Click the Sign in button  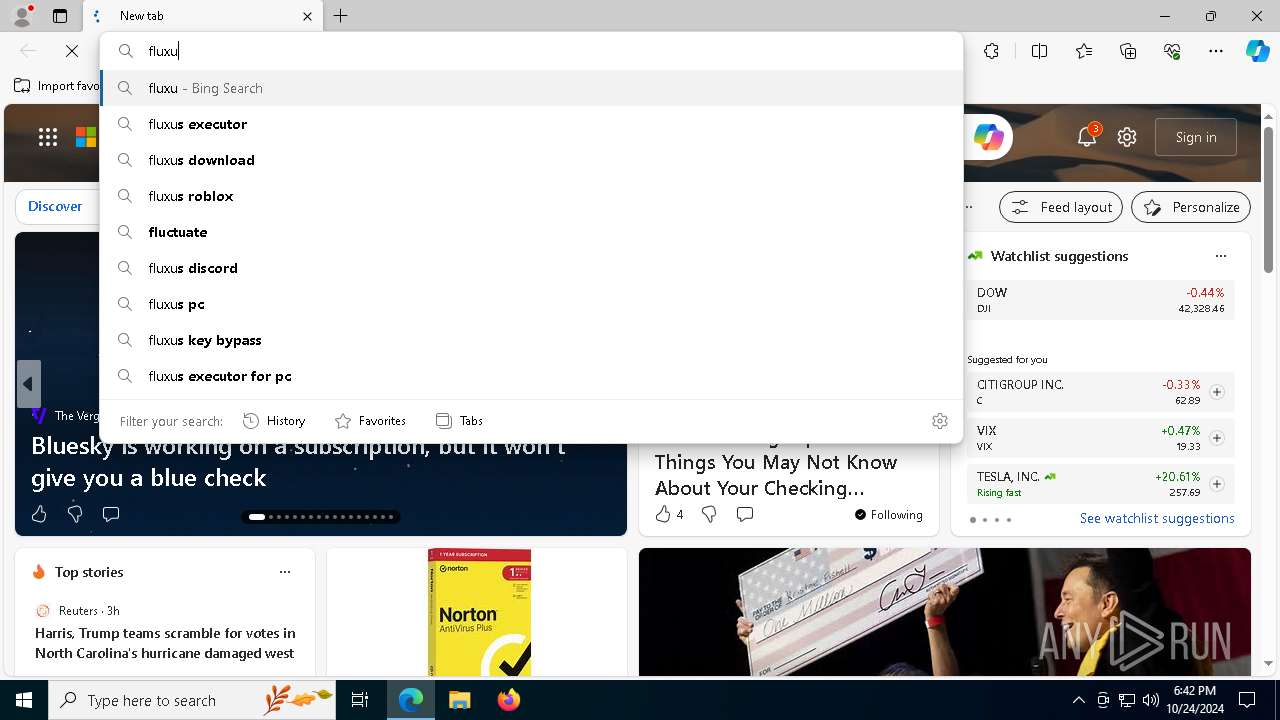pos(1196,137)
